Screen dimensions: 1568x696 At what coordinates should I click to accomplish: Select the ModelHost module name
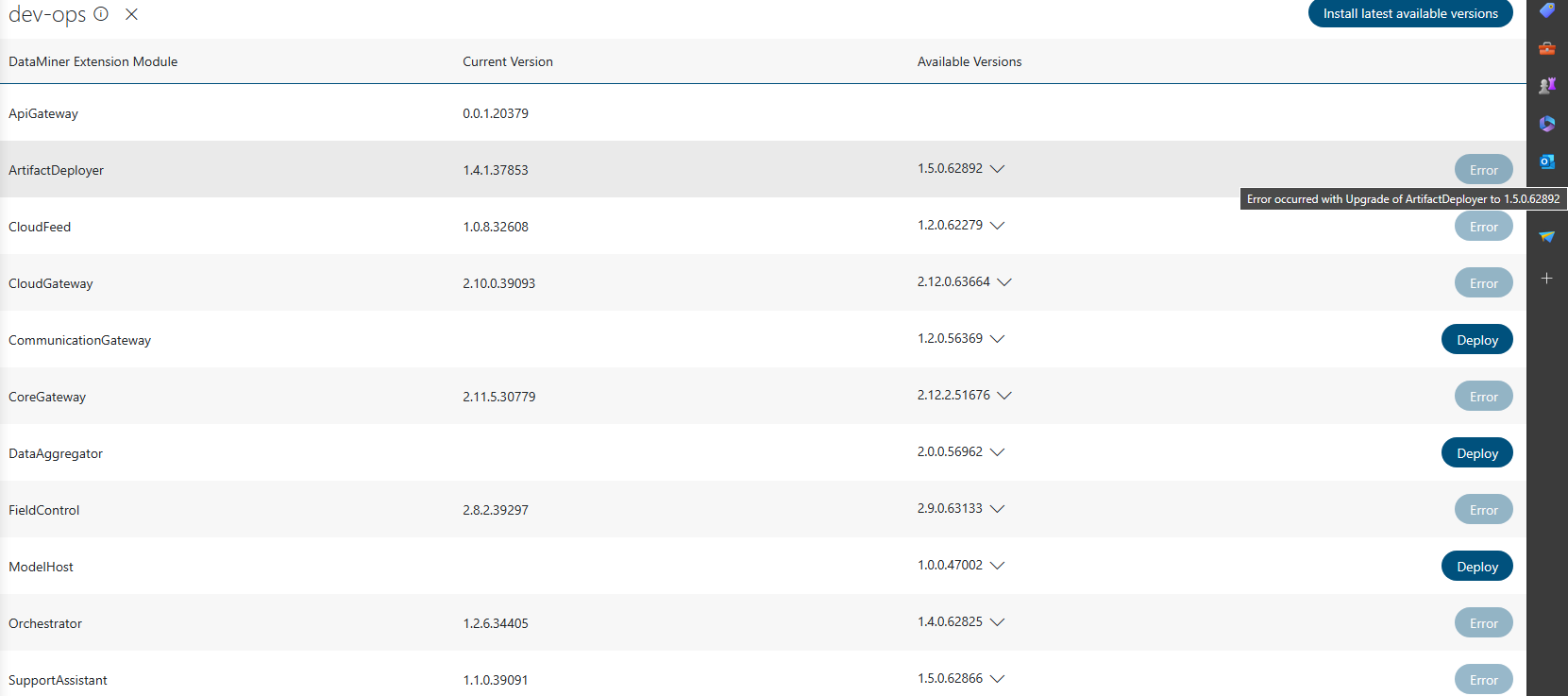click(x=41, y=567)
